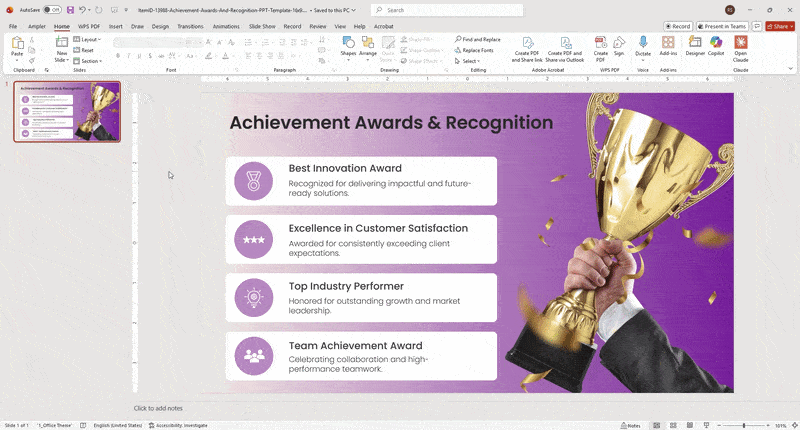
Task: Start Dictate with the microphone icon
Action: (643, 42)
